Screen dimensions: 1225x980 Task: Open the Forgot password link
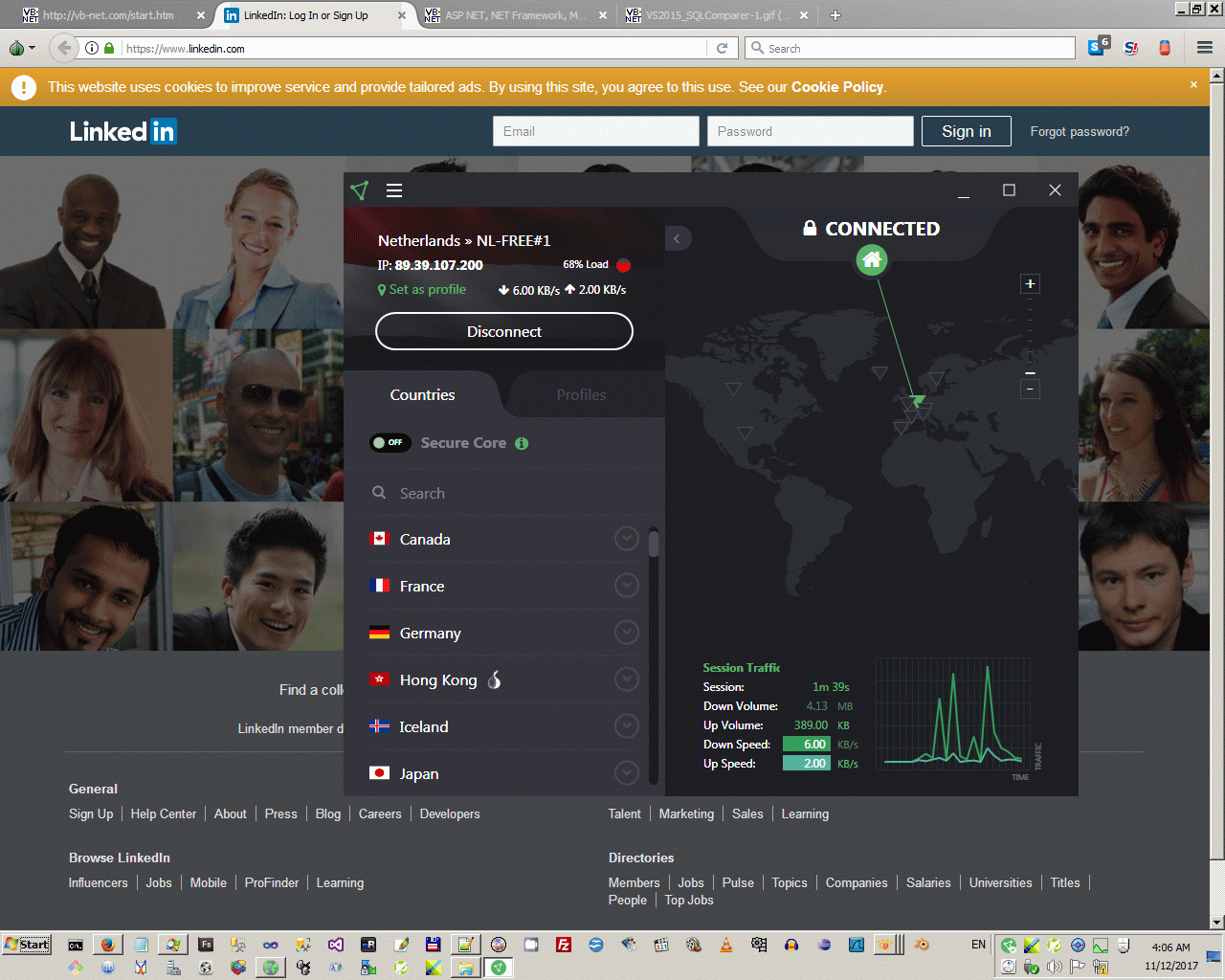[1080, 132]
